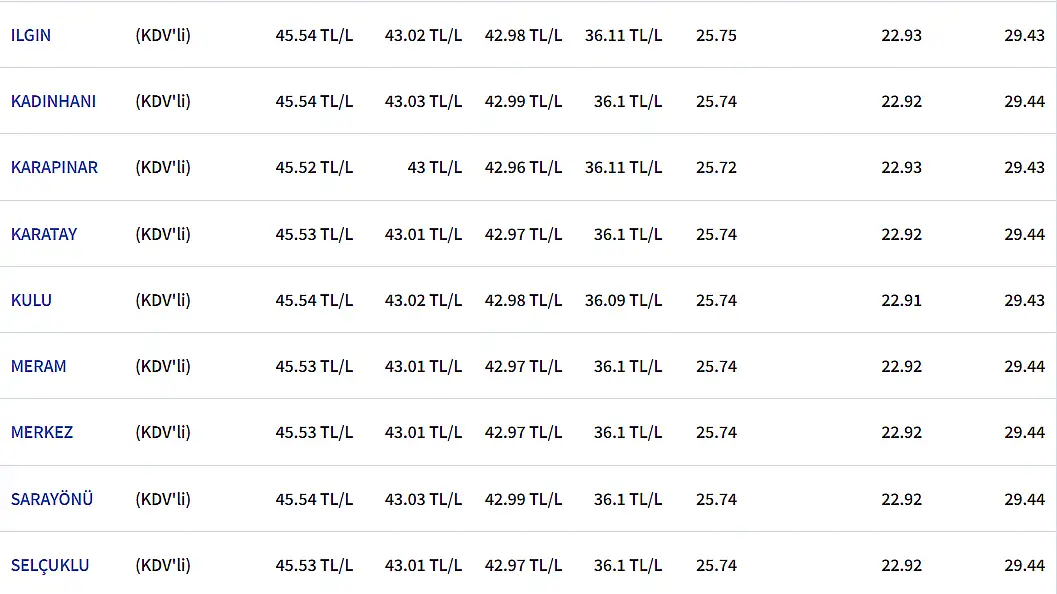1057x594 pixels.
Task: Open the MERAM district link
Action: (39, 366)
